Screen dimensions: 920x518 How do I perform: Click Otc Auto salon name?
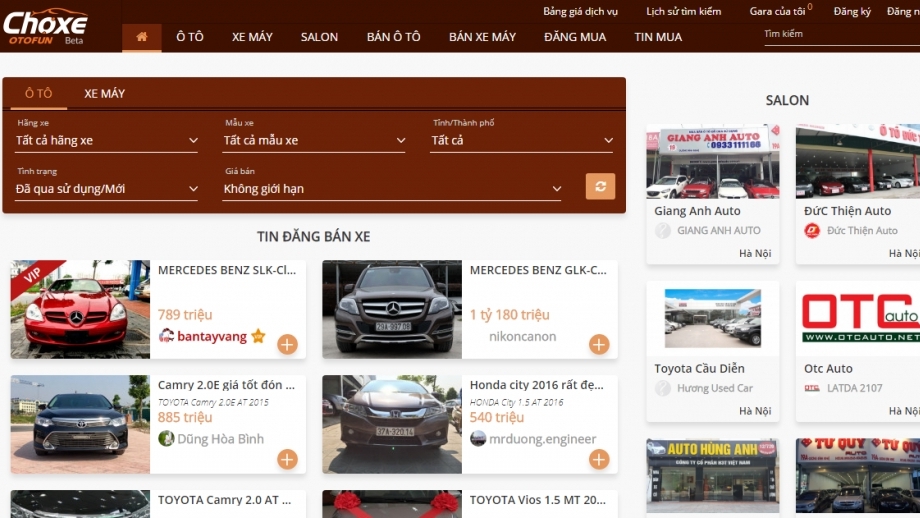tap(828, 368)
